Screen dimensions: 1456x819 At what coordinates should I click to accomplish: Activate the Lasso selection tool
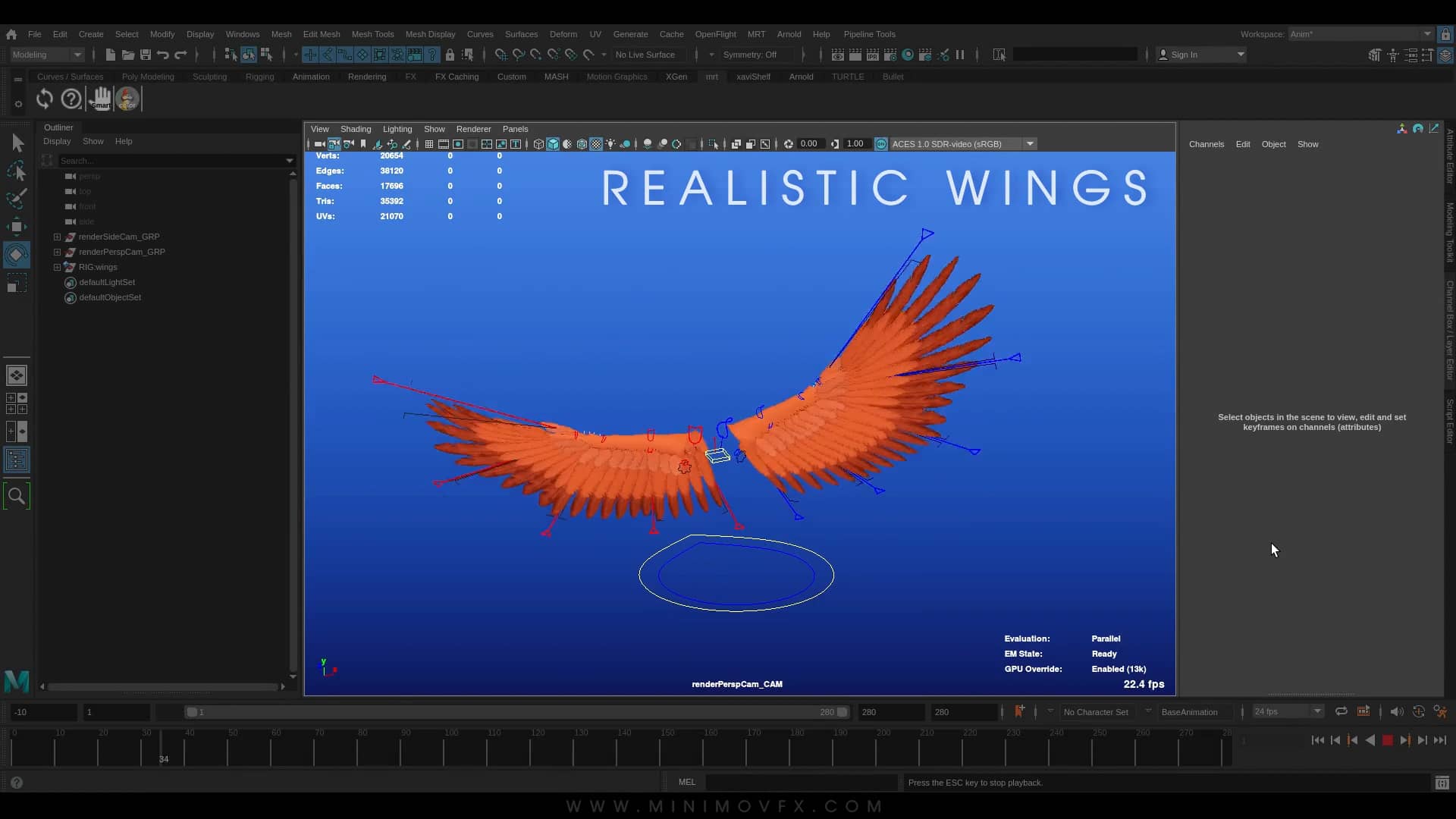coord(17,171)
